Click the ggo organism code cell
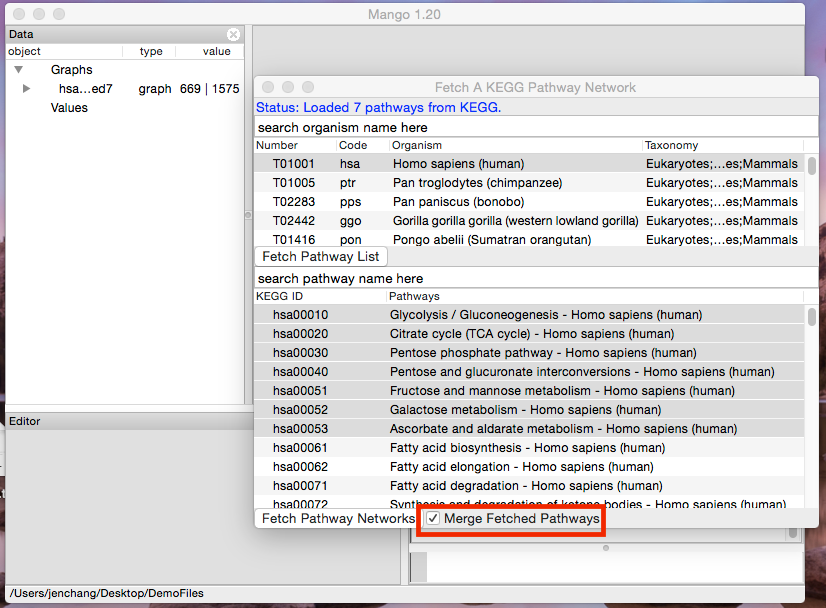The image size is (826, 608). point(350,221)
